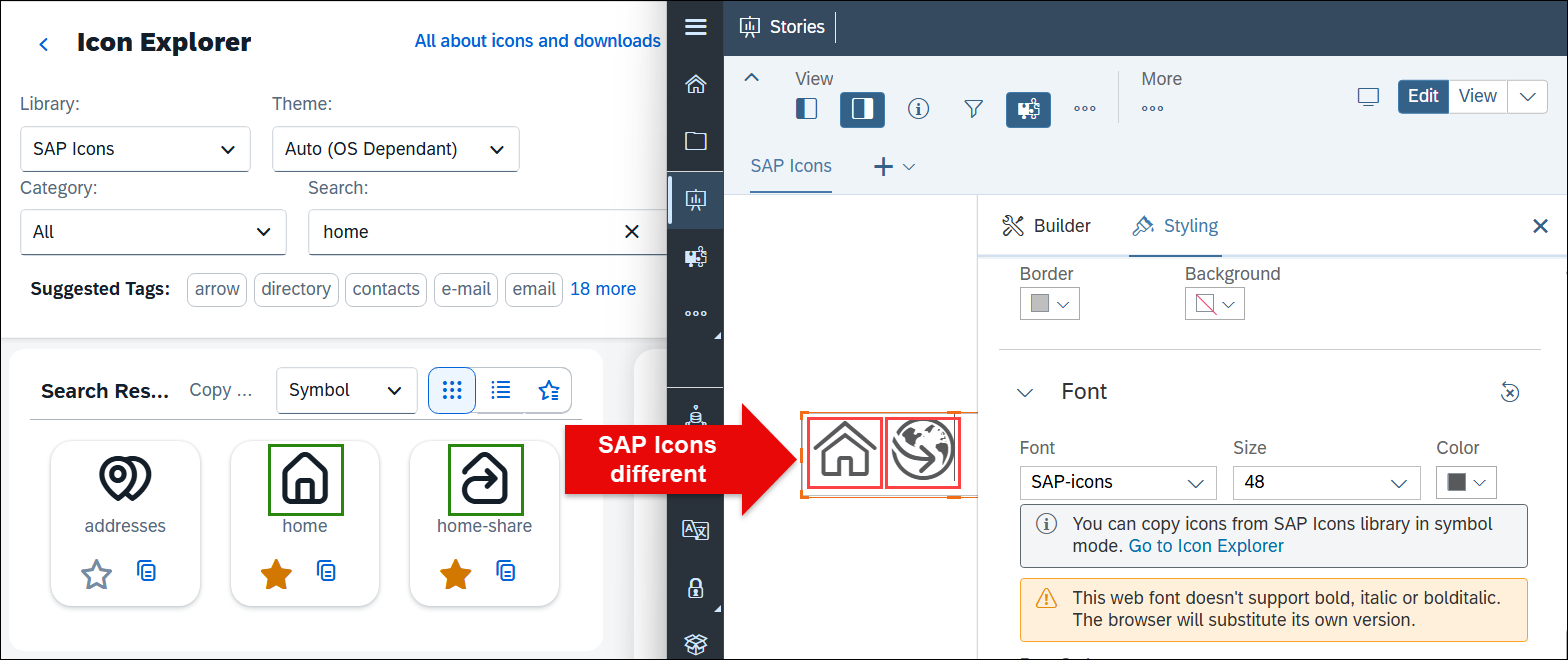
Task: Toggle the left side panel
Action: pyautogui.click(x=807, y=109)
